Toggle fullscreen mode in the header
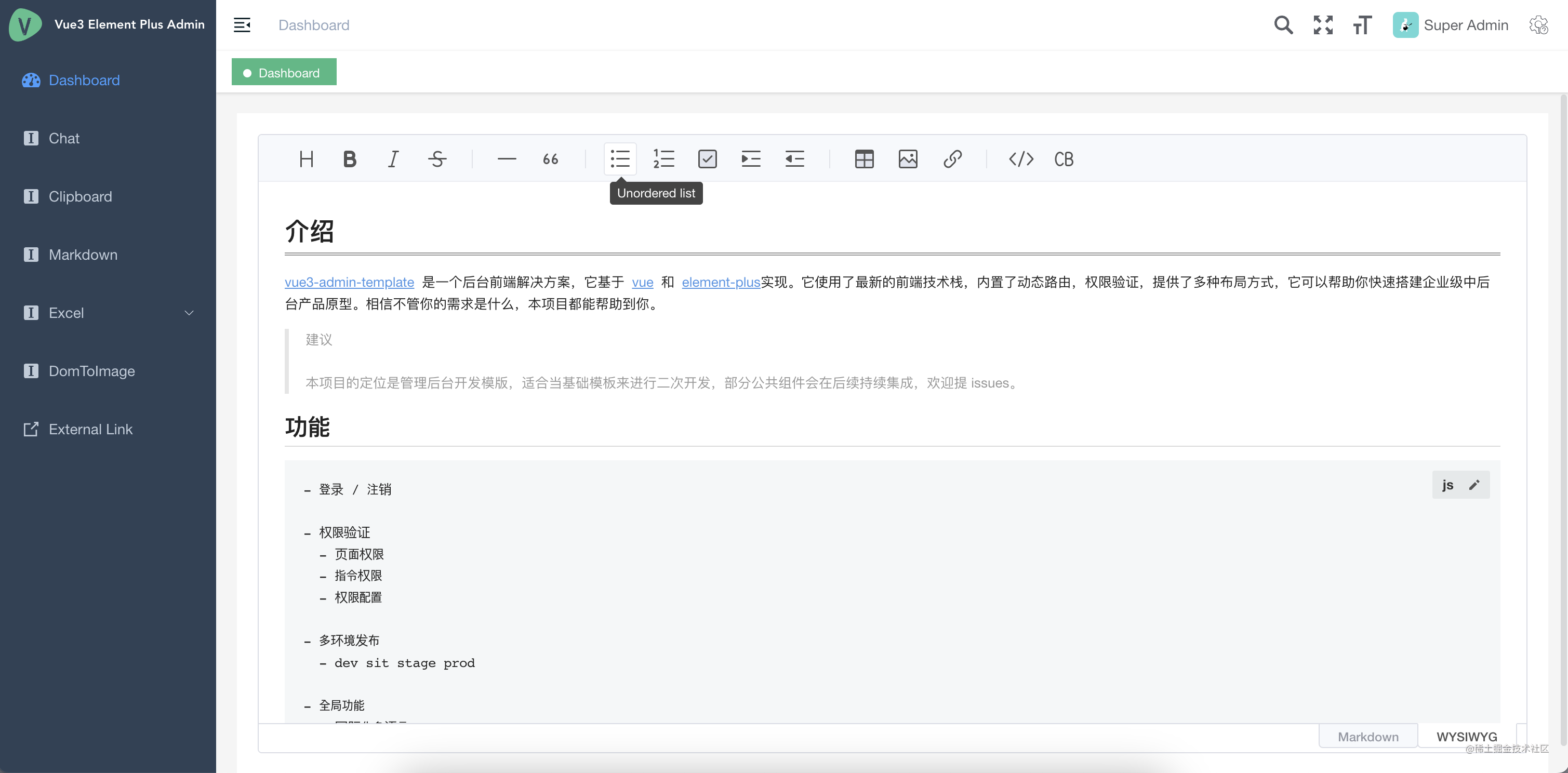 [x=1323, y=25]
